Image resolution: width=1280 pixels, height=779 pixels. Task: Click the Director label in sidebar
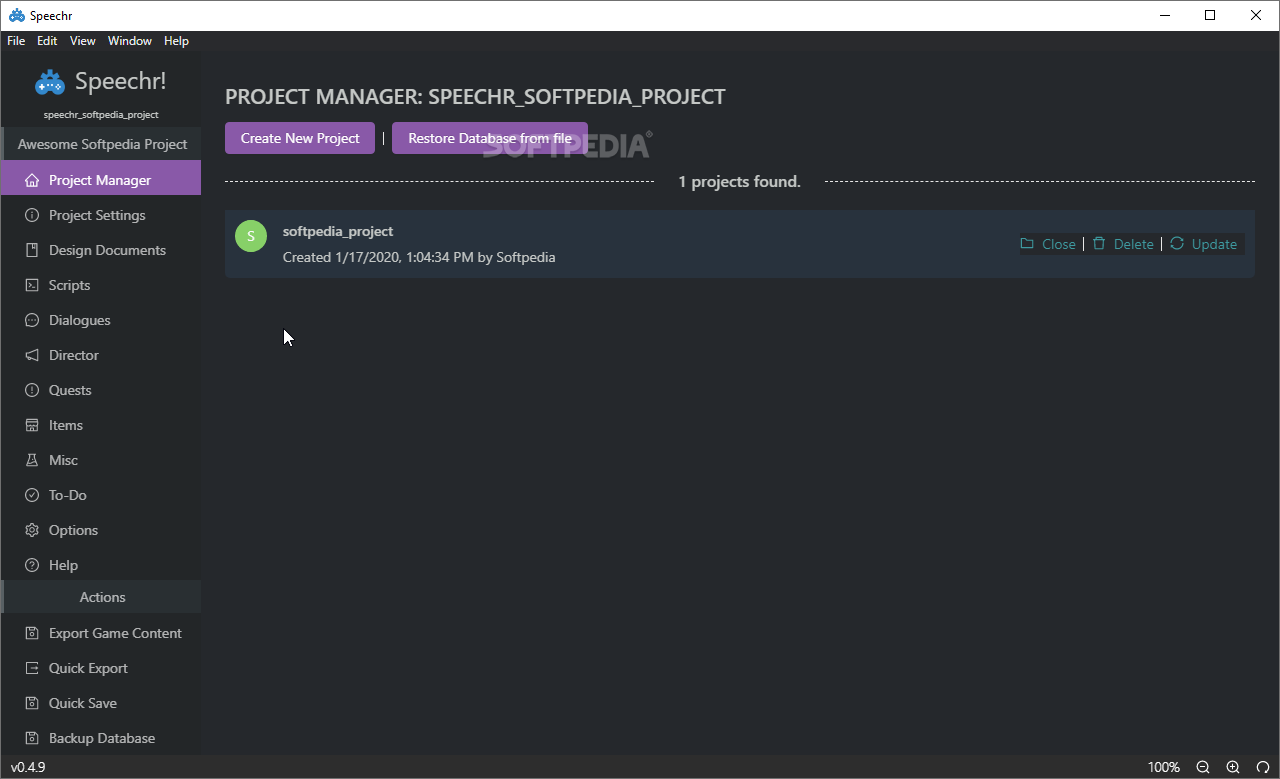tap(74, 355)
